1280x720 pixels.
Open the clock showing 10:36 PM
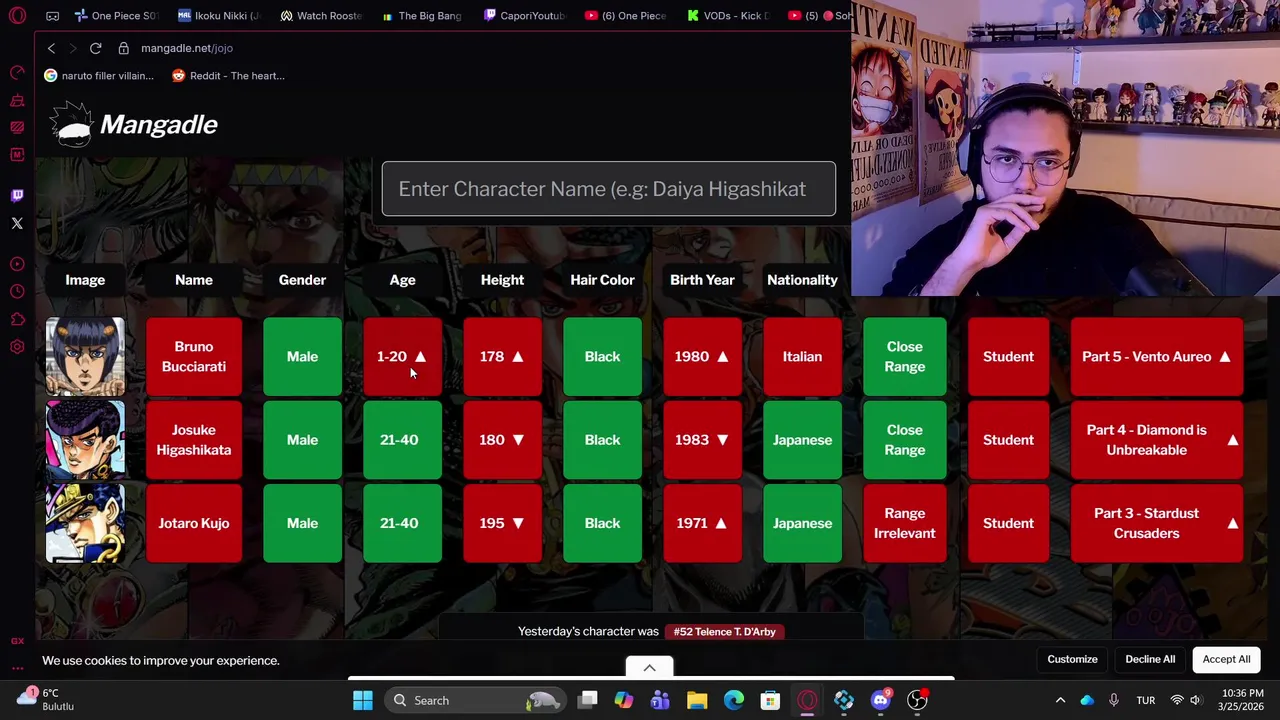[1242, 700]
